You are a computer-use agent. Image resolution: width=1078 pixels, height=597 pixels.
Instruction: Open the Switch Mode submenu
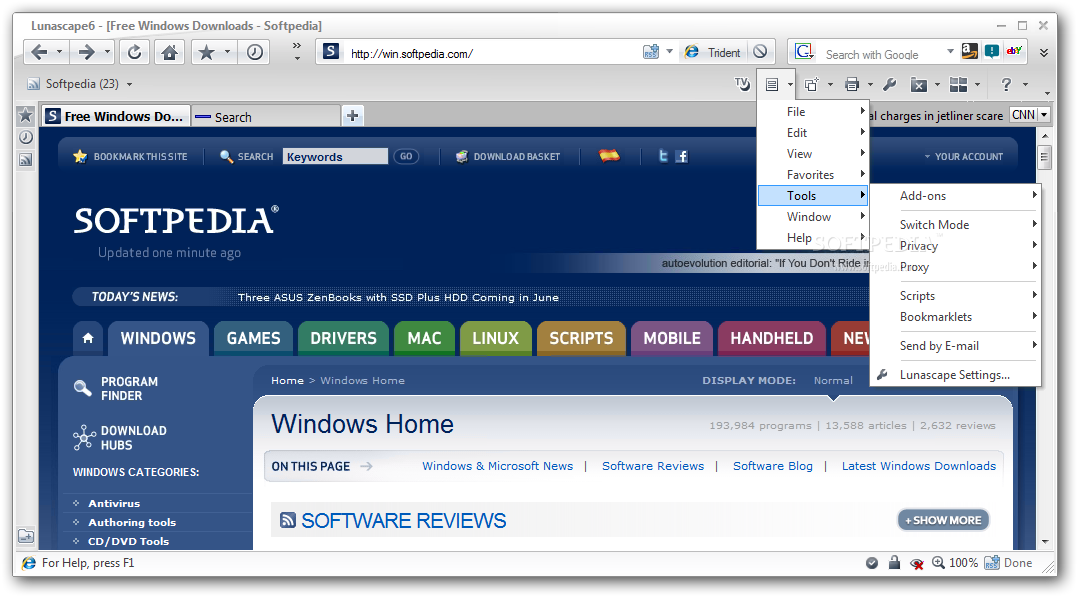[x=956, y=225]
